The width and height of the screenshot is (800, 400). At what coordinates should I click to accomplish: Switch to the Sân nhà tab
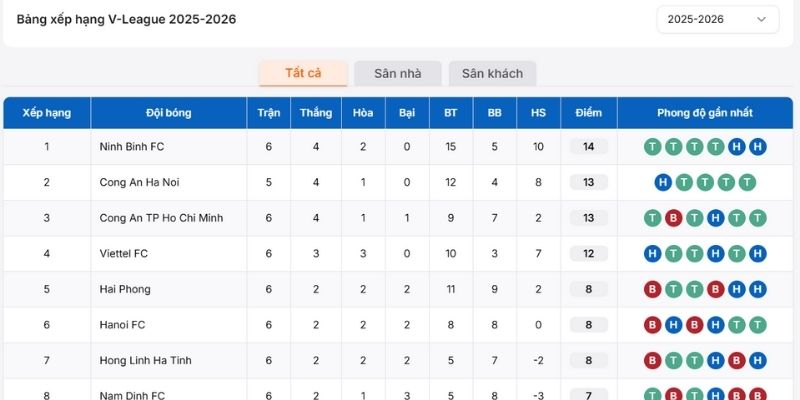click(398, 73)
